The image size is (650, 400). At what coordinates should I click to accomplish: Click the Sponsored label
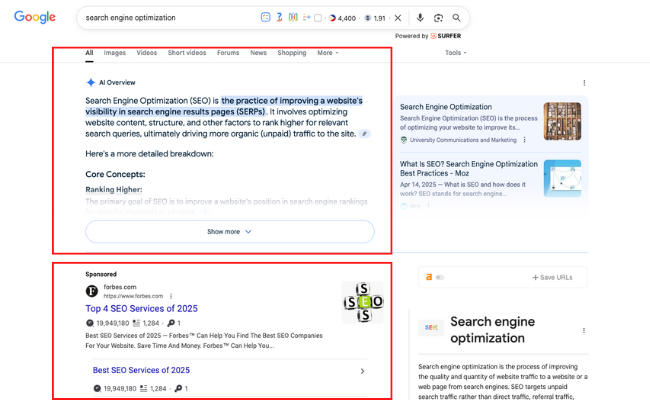pyautogui.click(x=101, y=274)
